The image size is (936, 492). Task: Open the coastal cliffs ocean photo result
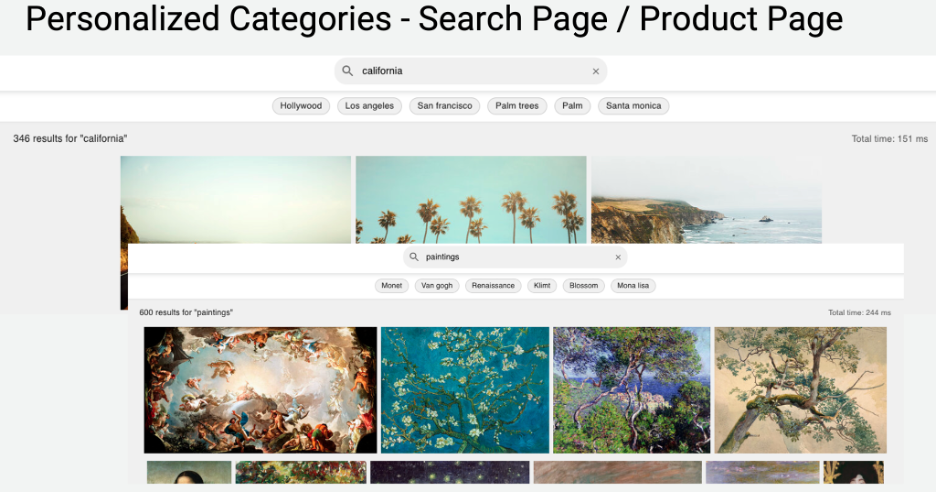click(706, 199)
